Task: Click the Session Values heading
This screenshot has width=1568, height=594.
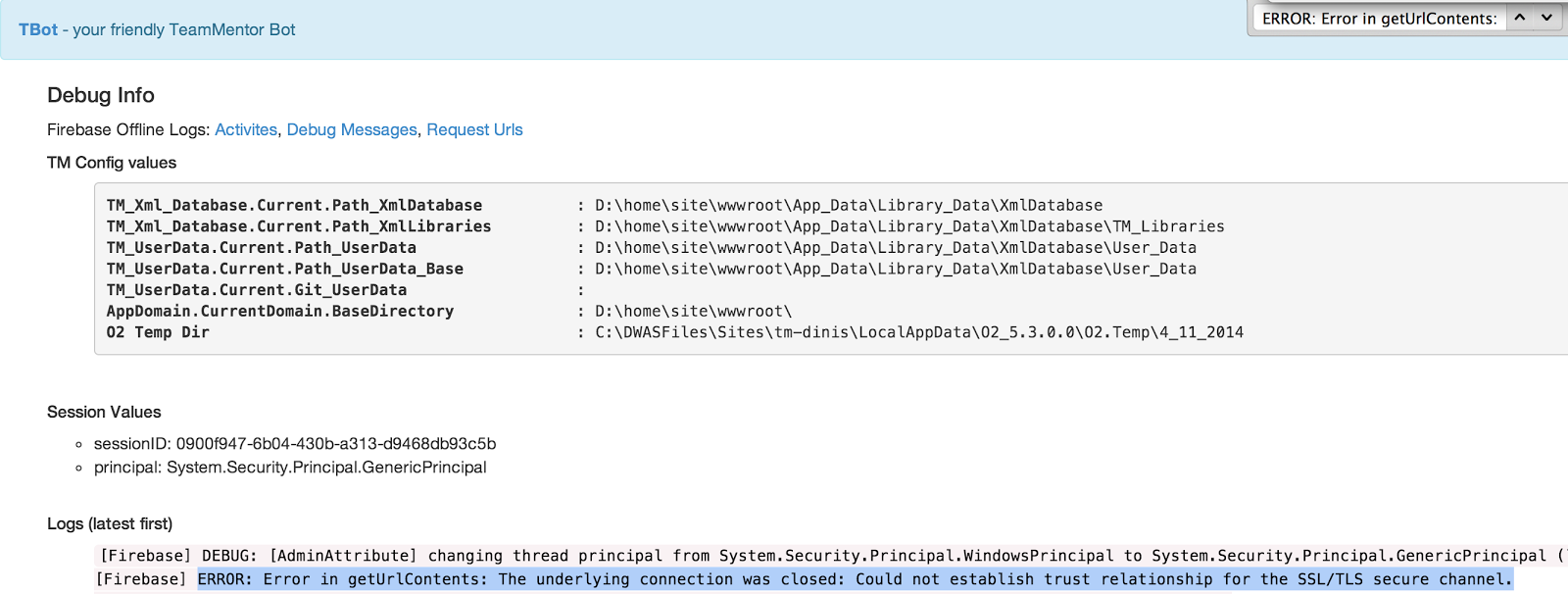Action: click(x=104, y=412)
